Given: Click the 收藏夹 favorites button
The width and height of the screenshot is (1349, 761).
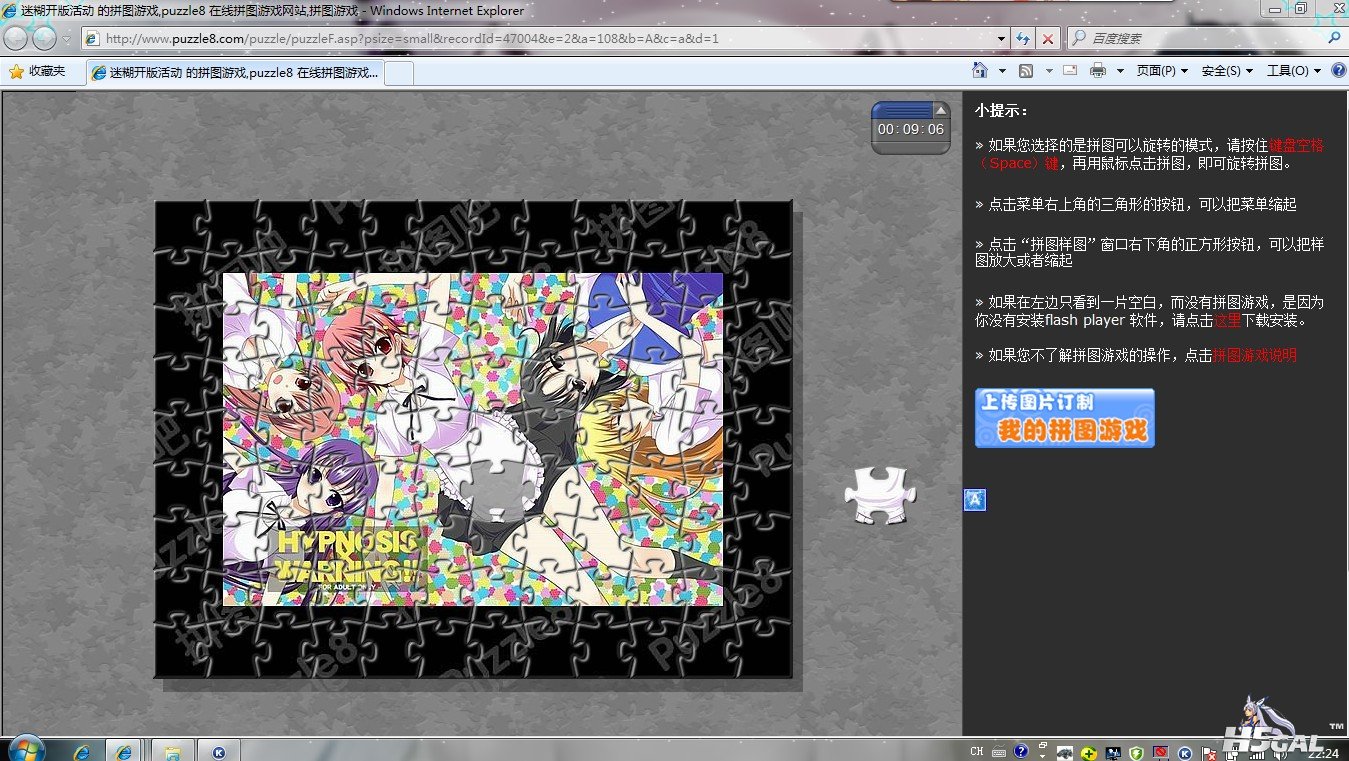Looking at the screenshot, I should (38, 71).
